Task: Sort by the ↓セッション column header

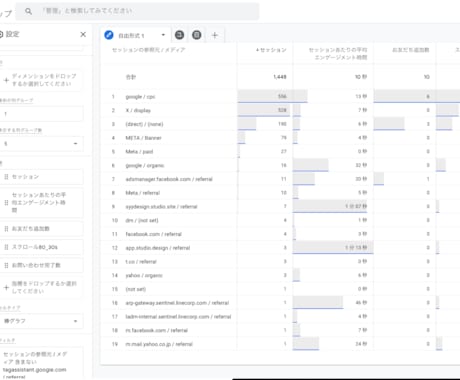Action: coord(271,50)
